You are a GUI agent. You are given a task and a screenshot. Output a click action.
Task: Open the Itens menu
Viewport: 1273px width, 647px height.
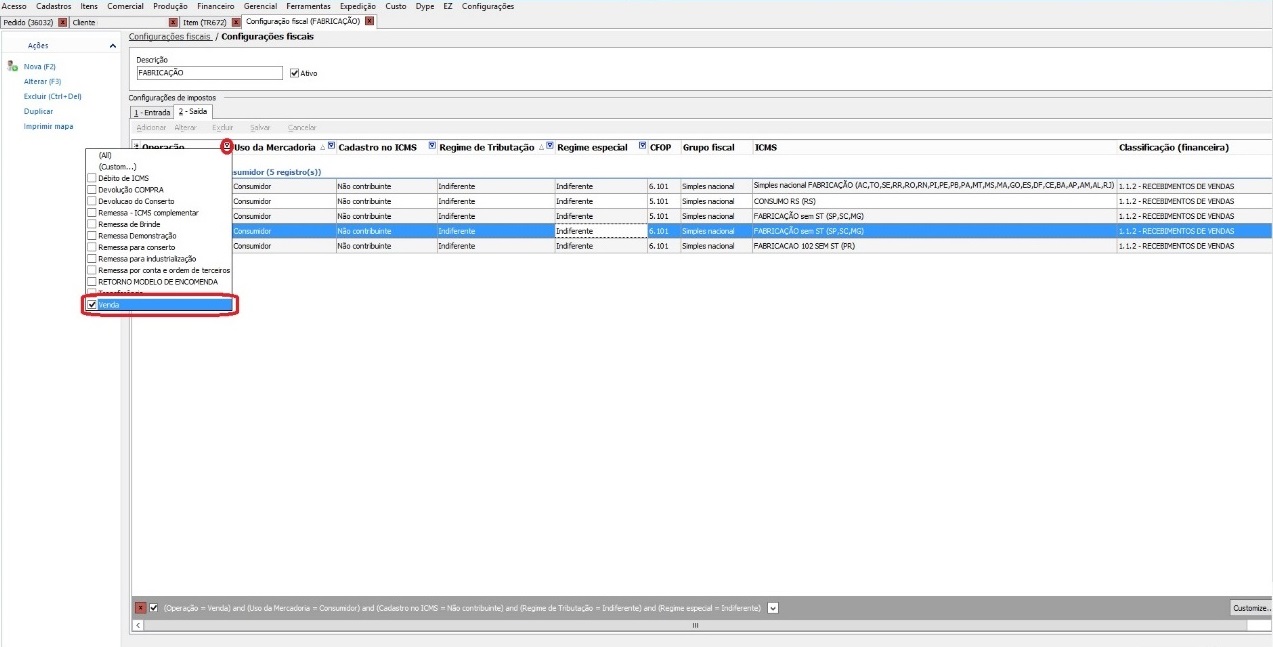[x=89, y=6]
